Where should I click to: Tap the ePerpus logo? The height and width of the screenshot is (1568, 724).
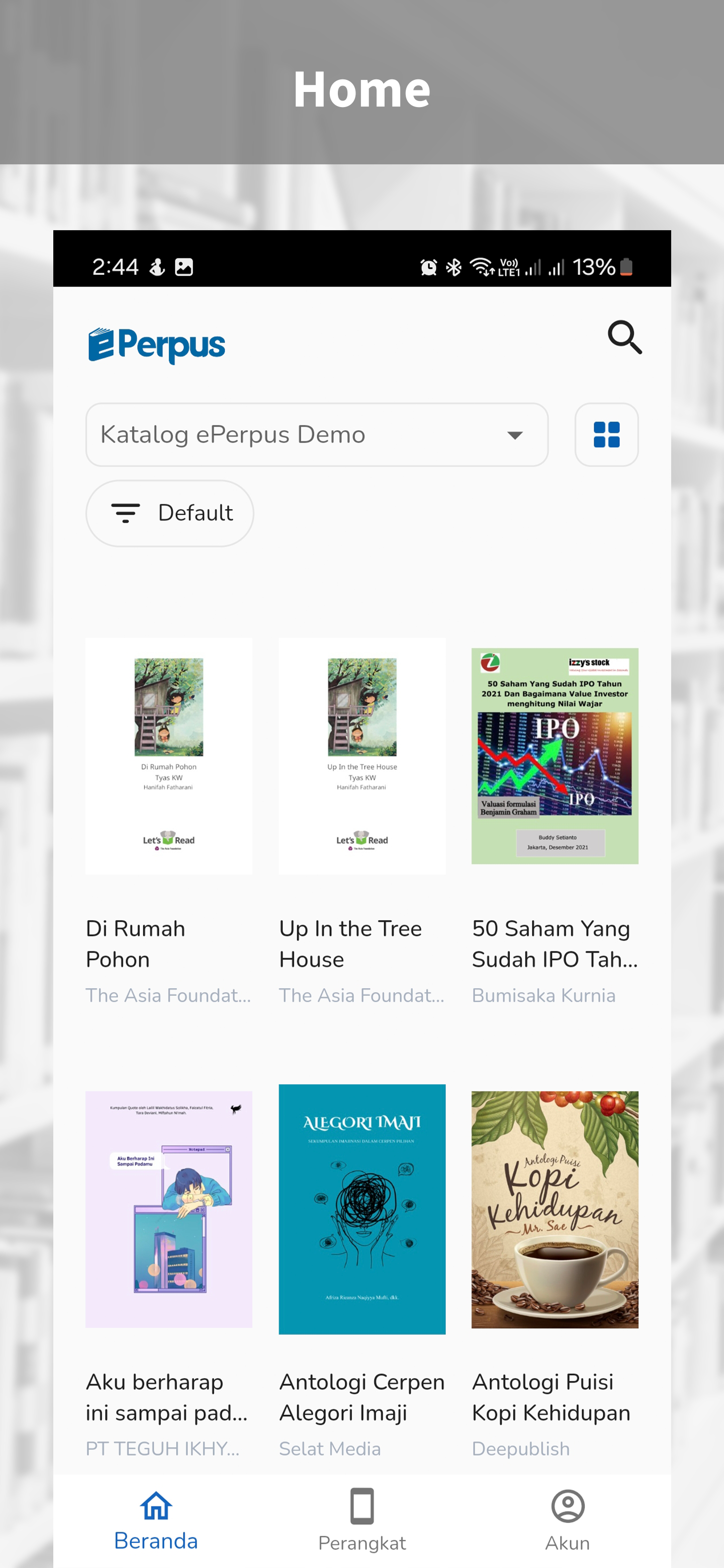click(x=156, y=345)
